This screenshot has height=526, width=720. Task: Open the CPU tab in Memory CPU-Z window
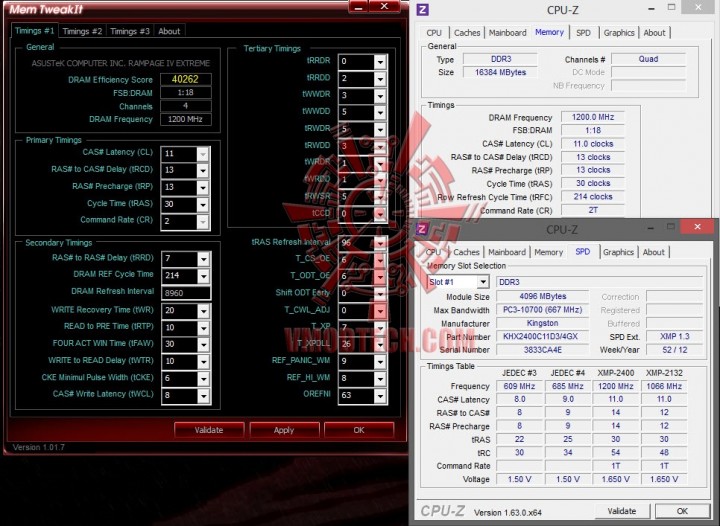(434, 33)
